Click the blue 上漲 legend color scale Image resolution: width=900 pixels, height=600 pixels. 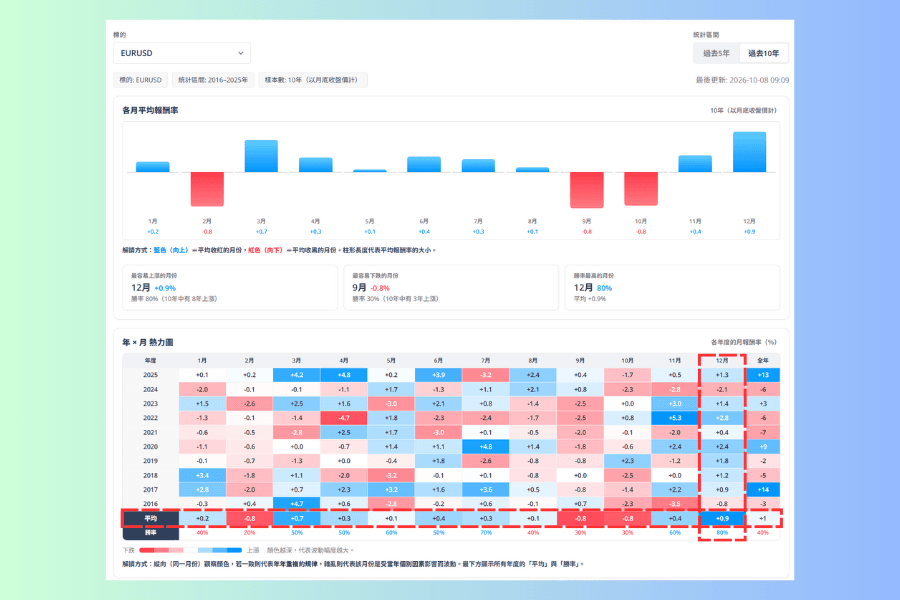[220, 550]
